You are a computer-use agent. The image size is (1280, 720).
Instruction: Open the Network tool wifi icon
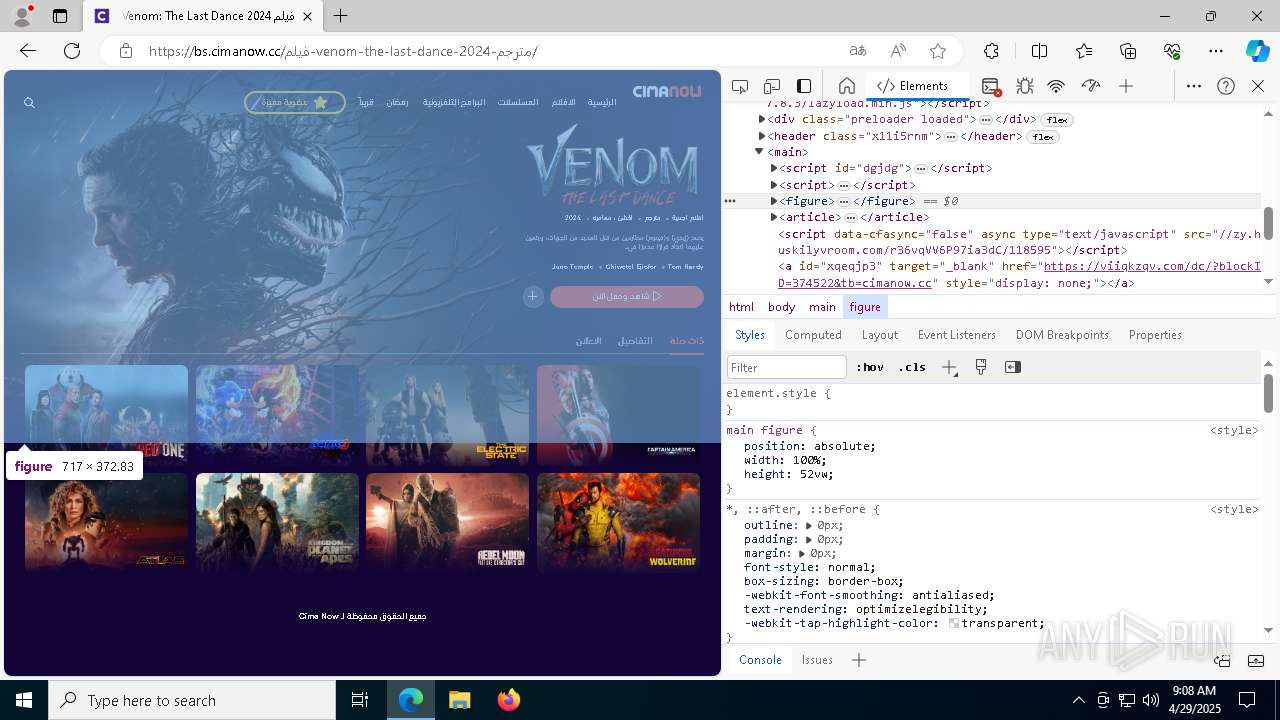pyautogui.click(x=1056, y=86)
